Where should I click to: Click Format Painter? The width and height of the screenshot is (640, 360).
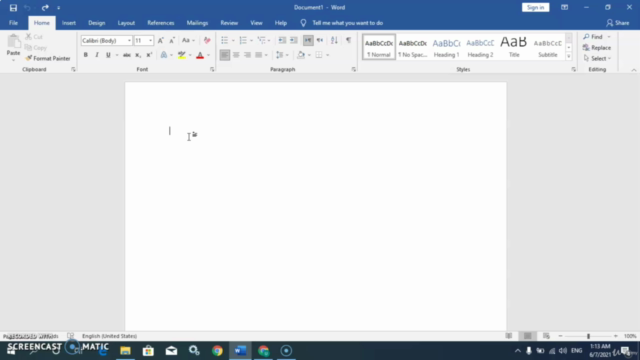coord(48,58)
